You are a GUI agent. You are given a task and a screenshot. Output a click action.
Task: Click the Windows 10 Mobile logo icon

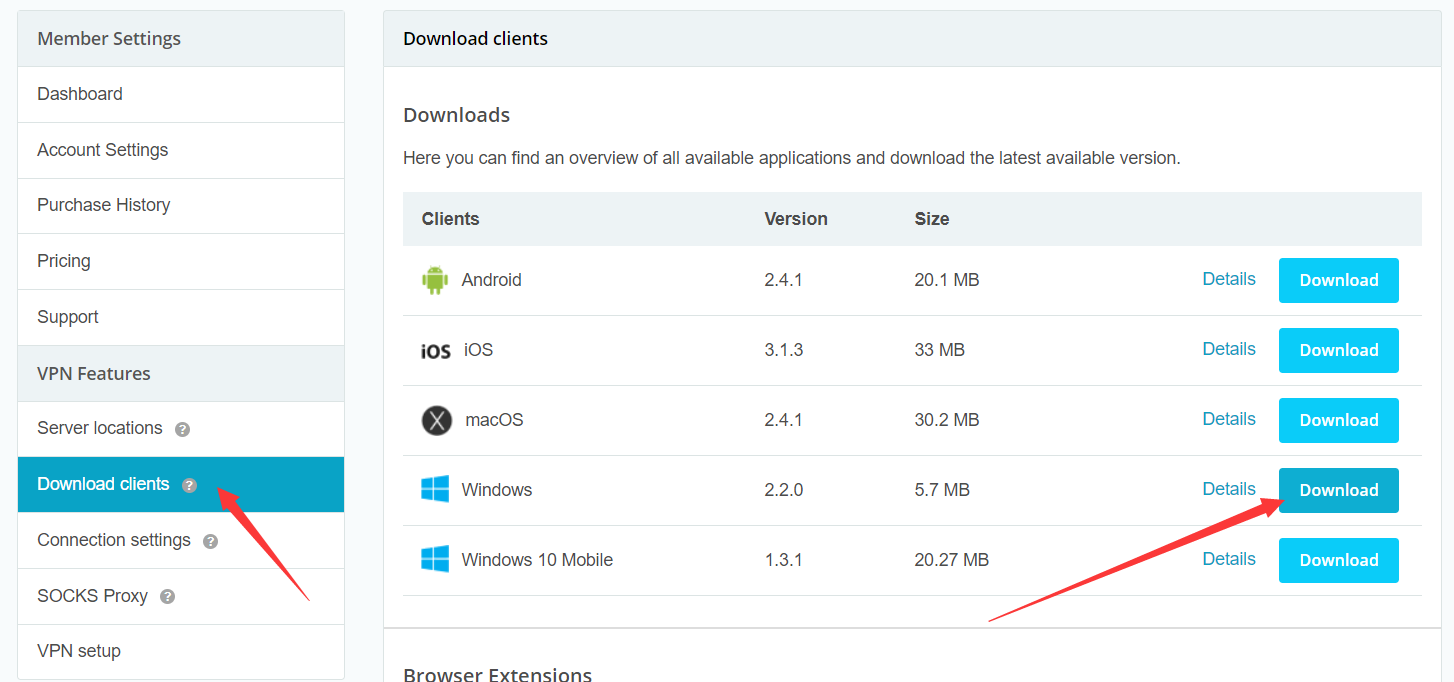(435, 560)
